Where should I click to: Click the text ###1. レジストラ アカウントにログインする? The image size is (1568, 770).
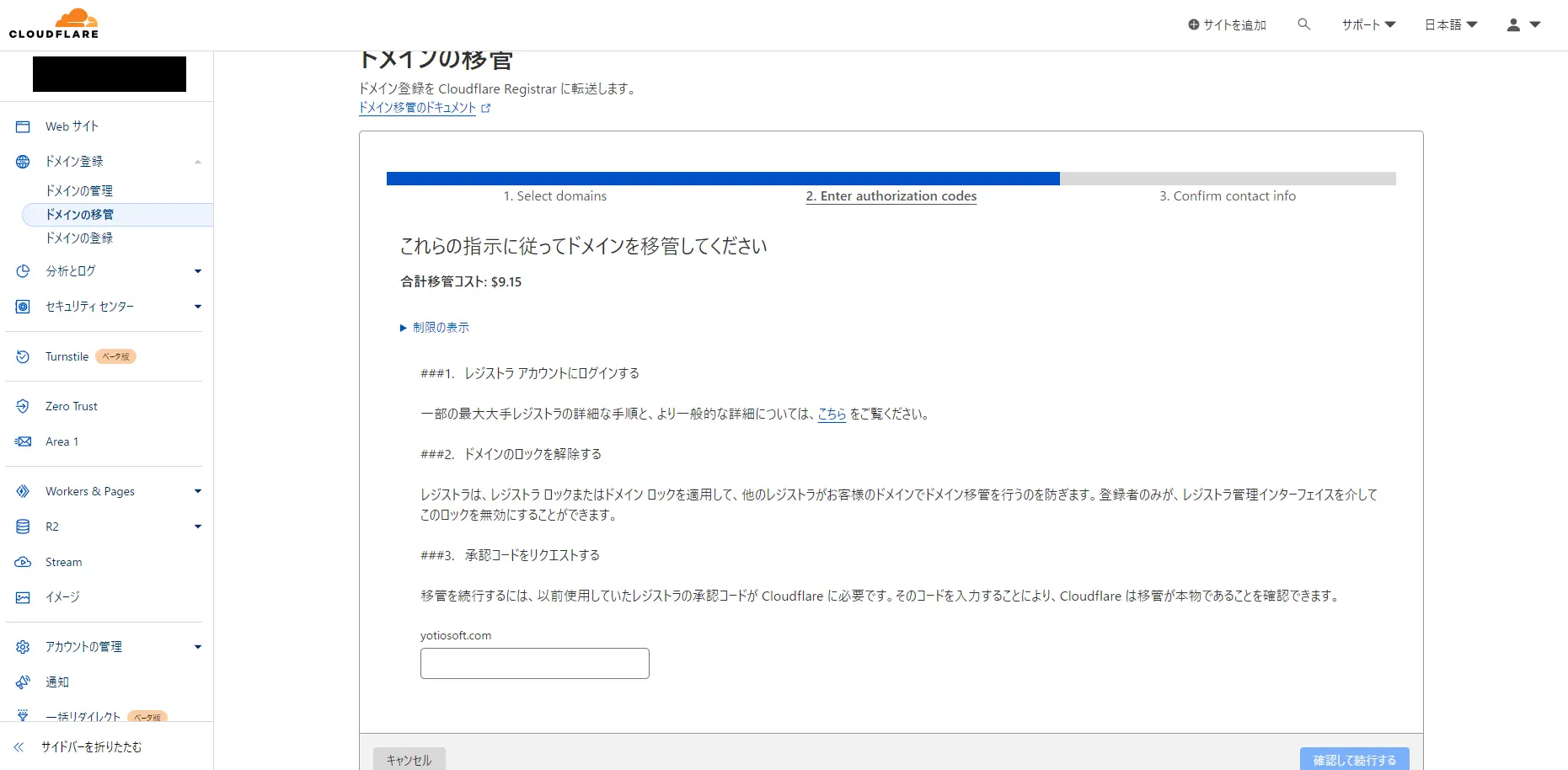point(530,373)
